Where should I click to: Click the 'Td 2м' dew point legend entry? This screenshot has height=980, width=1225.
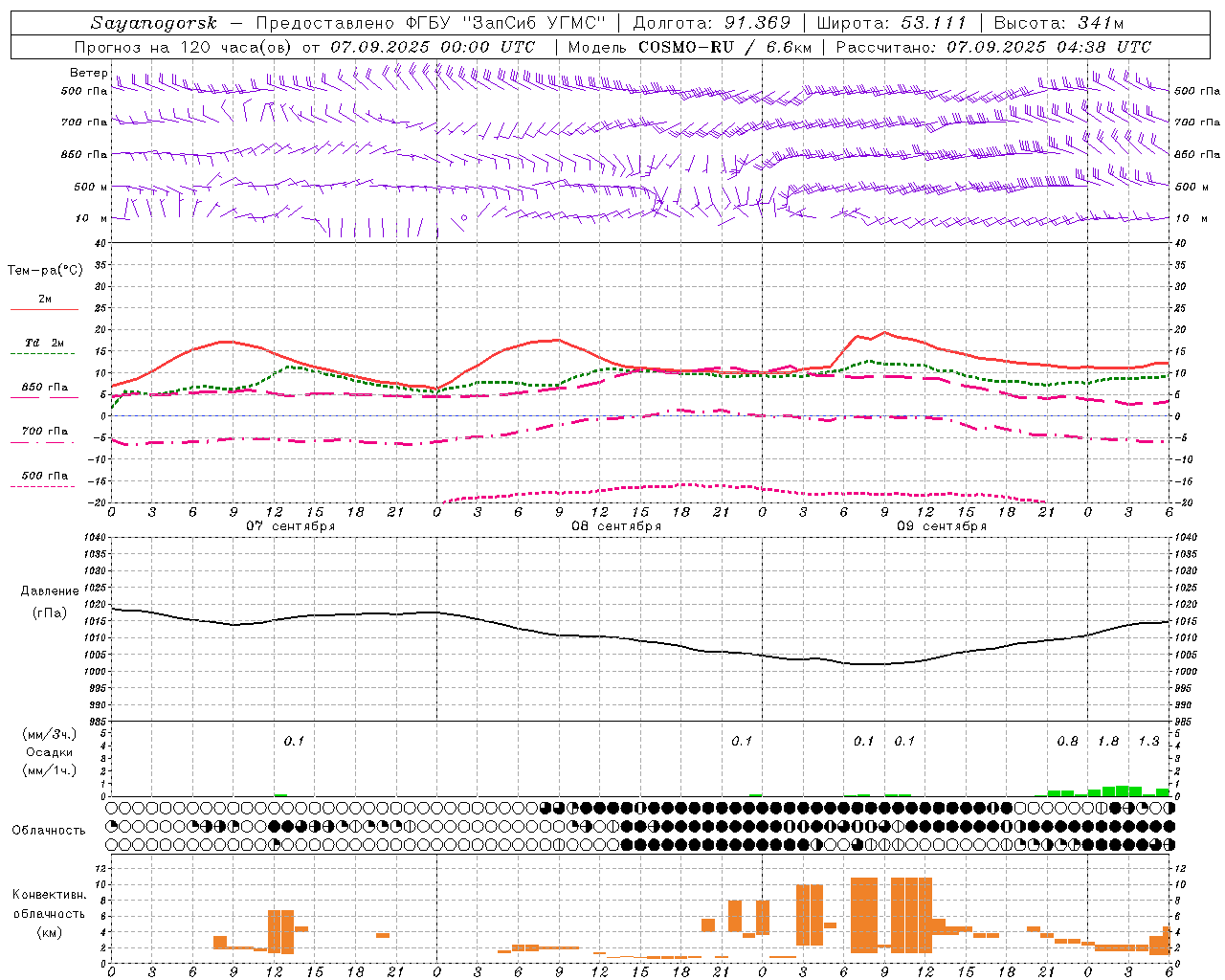point(45,343)
